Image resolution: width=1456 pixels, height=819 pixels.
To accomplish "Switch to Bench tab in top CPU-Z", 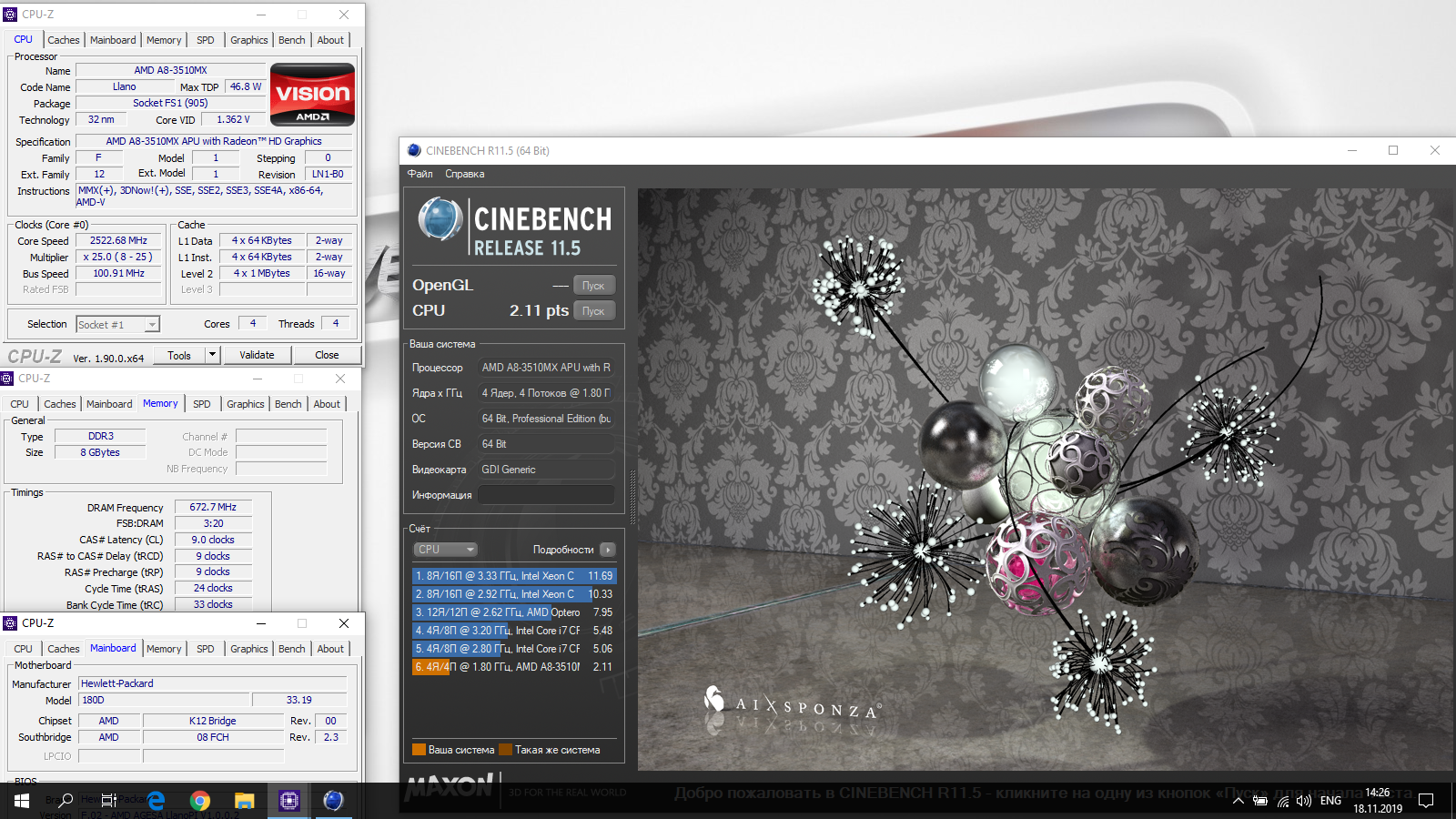I will tap(292, 40).
